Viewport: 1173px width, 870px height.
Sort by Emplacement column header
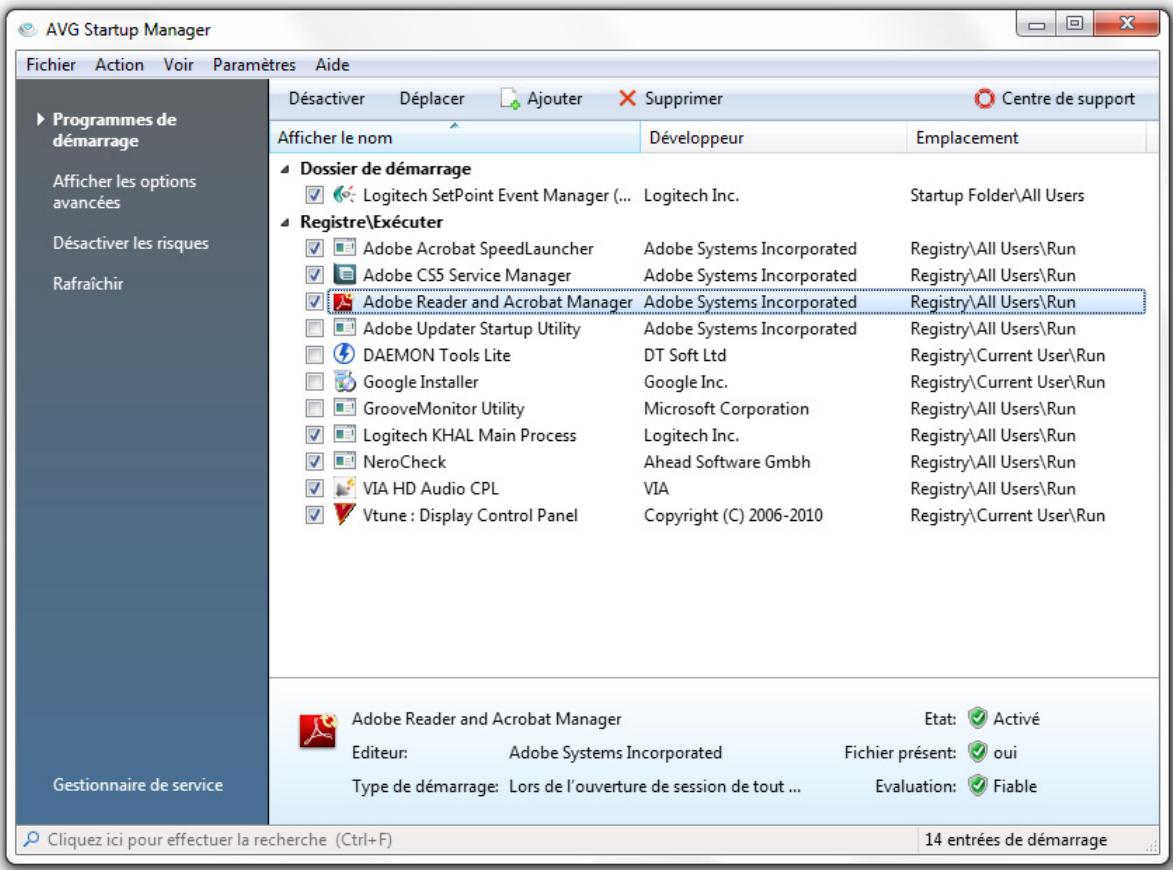pyautogui.click(x=1026, y=138)
